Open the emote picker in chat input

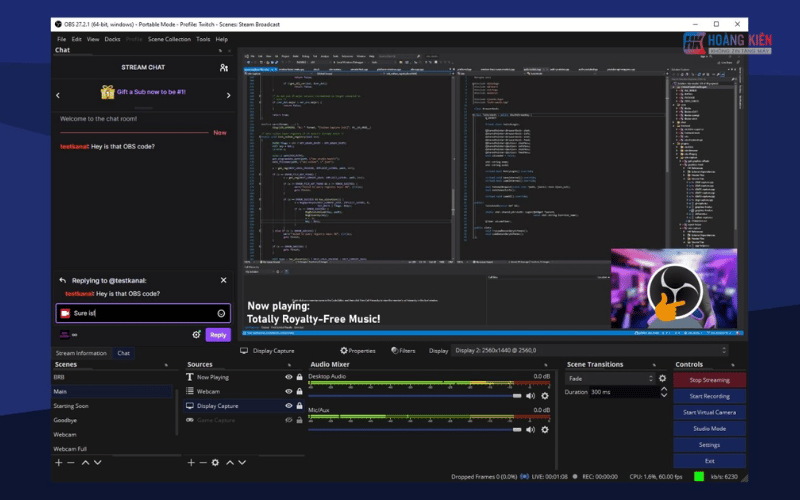221,313
